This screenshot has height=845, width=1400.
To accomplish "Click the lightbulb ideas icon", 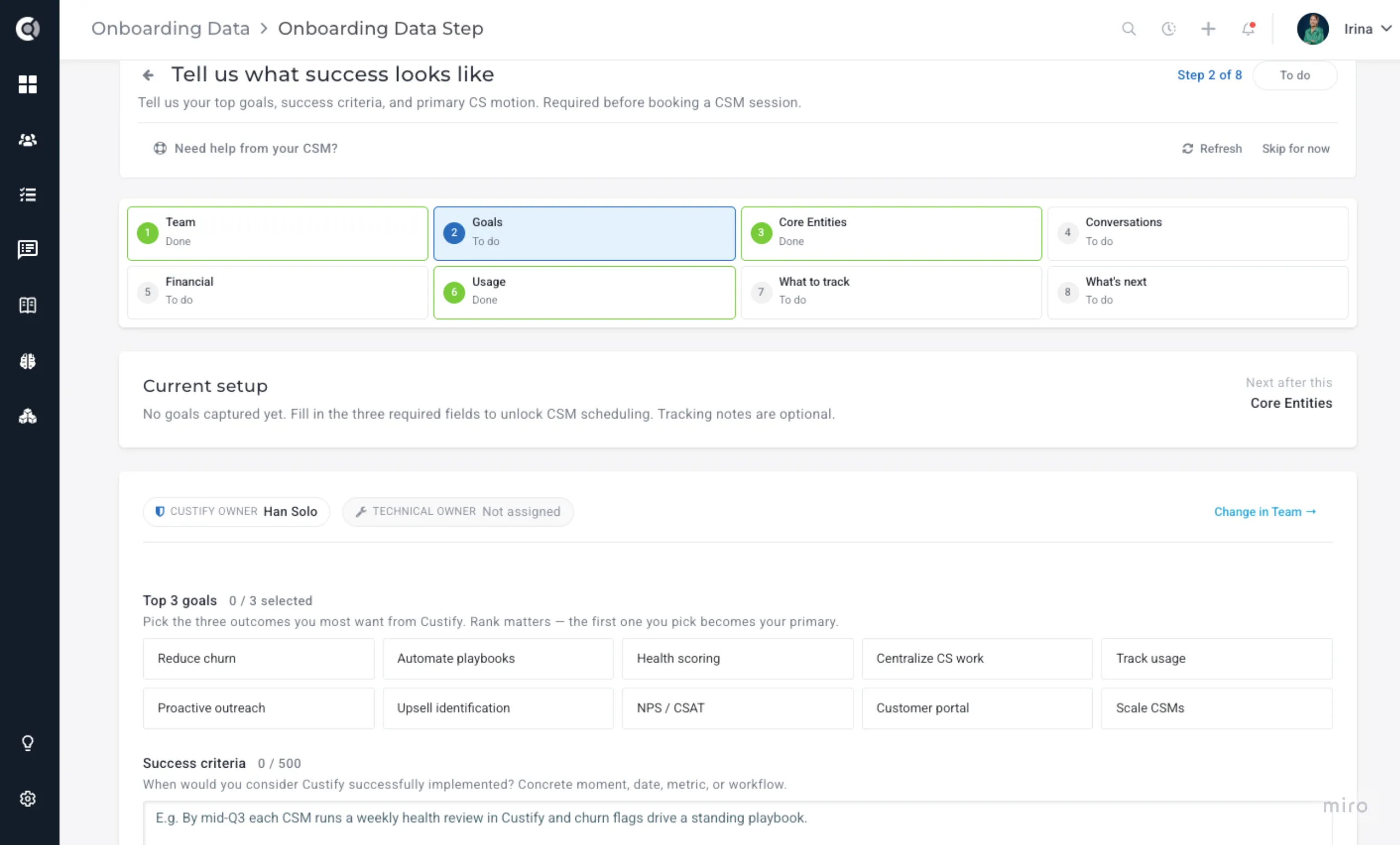I will click(27, 743).
